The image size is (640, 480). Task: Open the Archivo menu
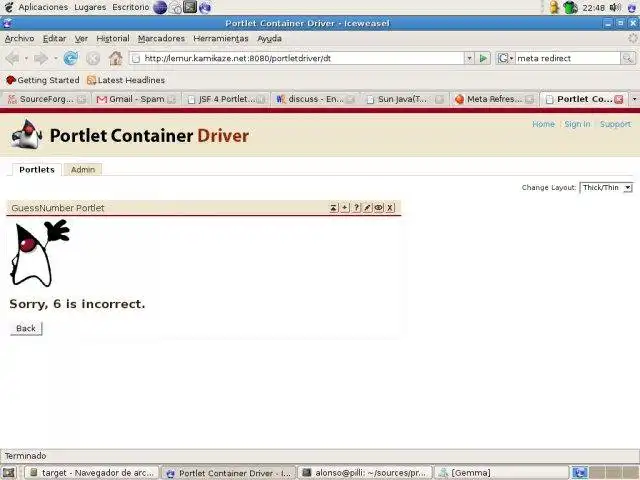click(19, 38)
